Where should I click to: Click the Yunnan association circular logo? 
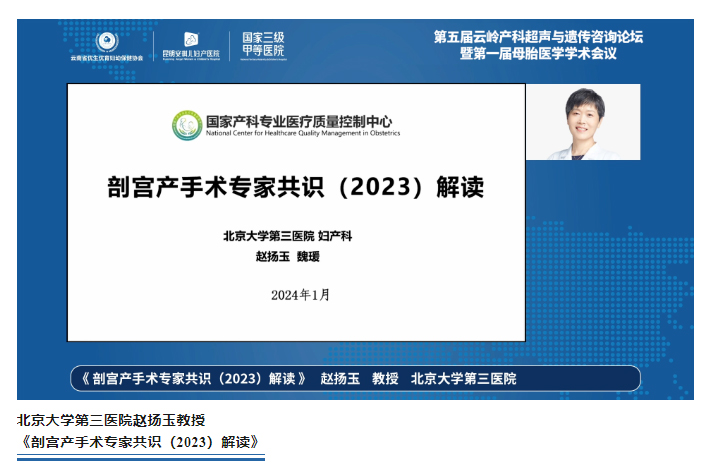(x=107, y=41)
